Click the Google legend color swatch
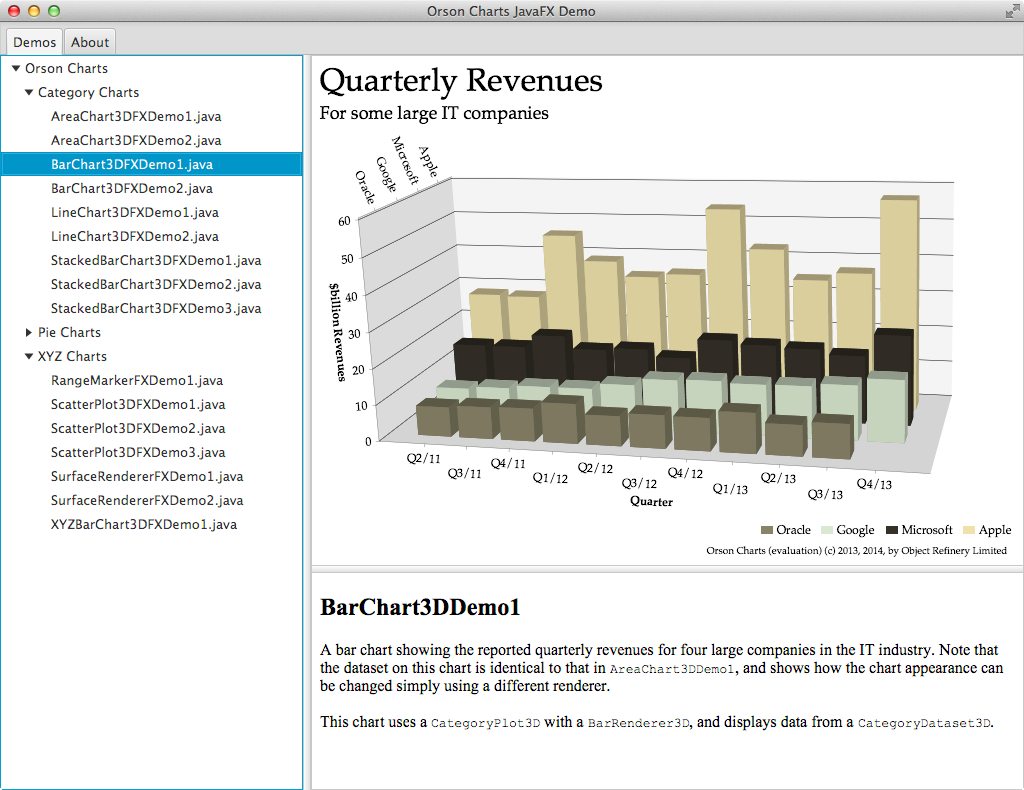 click(x=826, y=530)
